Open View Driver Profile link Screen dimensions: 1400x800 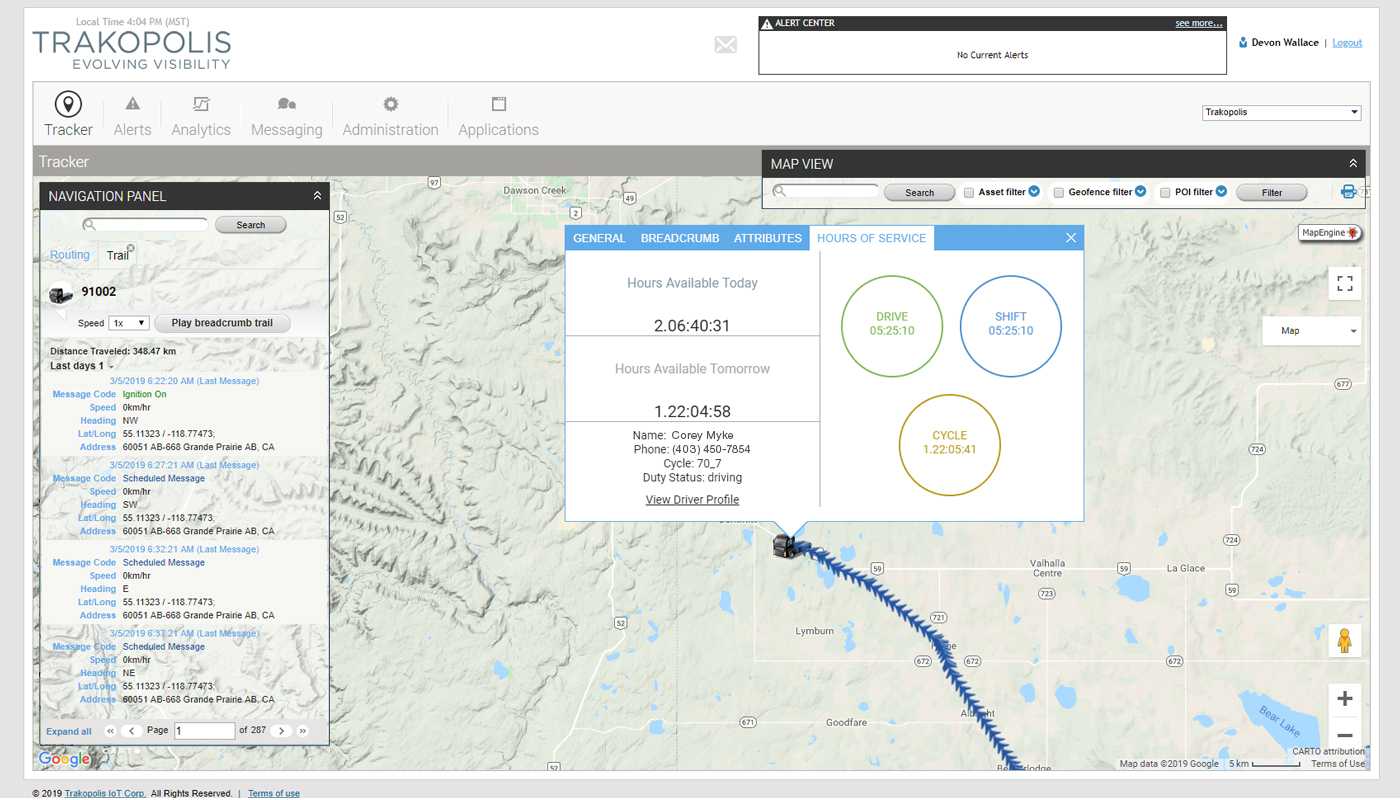point(692,500)
